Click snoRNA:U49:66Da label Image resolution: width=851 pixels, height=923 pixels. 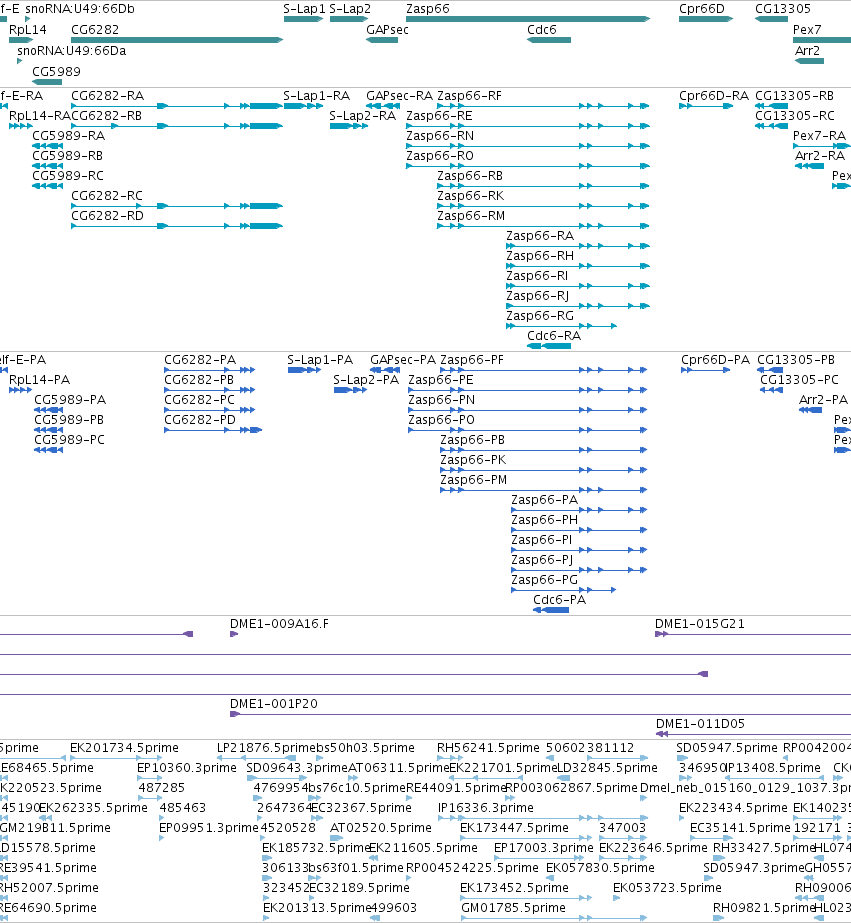pos(71,51)
